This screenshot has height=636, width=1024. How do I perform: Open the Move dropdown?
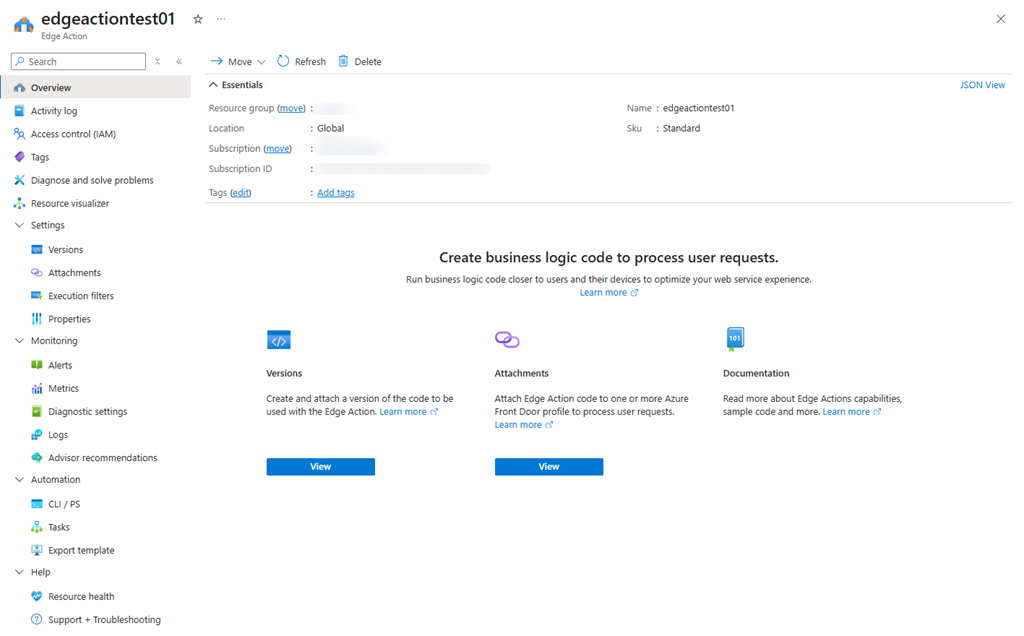pos(238,61)
